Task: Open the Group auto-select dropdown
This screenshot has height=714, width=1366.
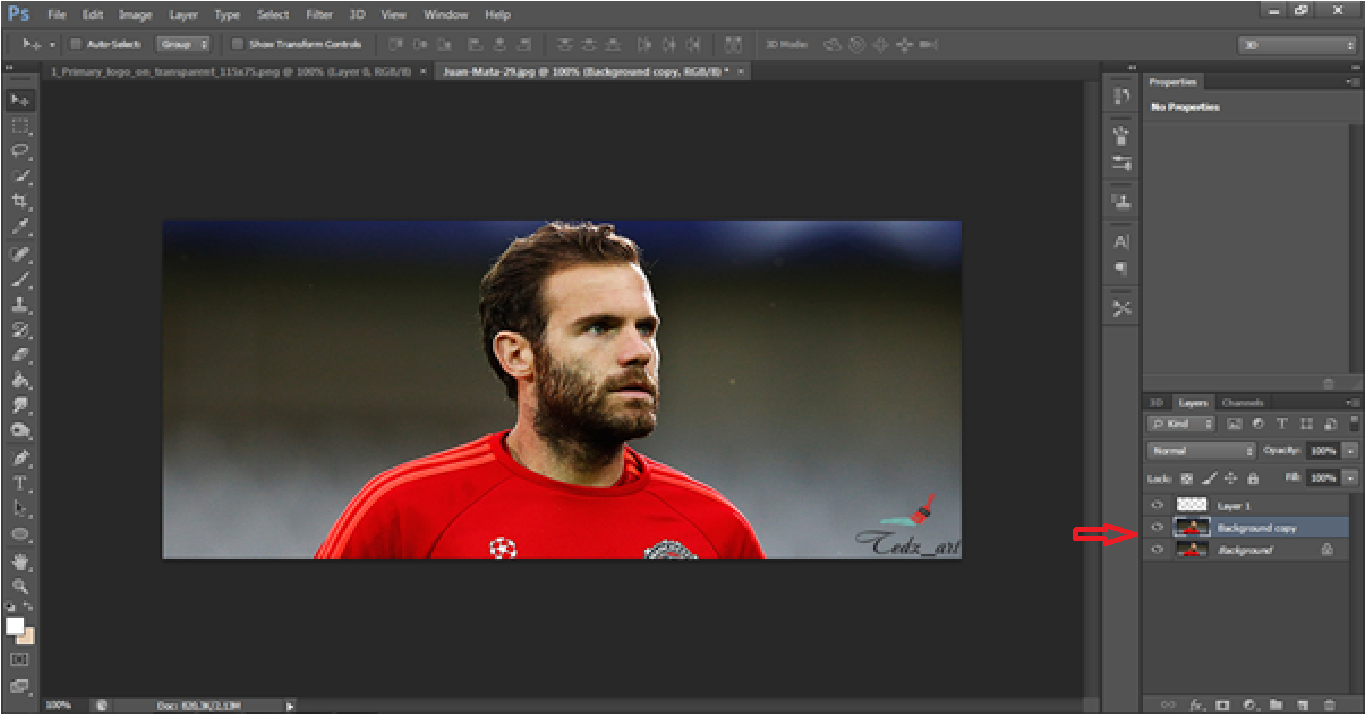Action: [x=183, y=44]
